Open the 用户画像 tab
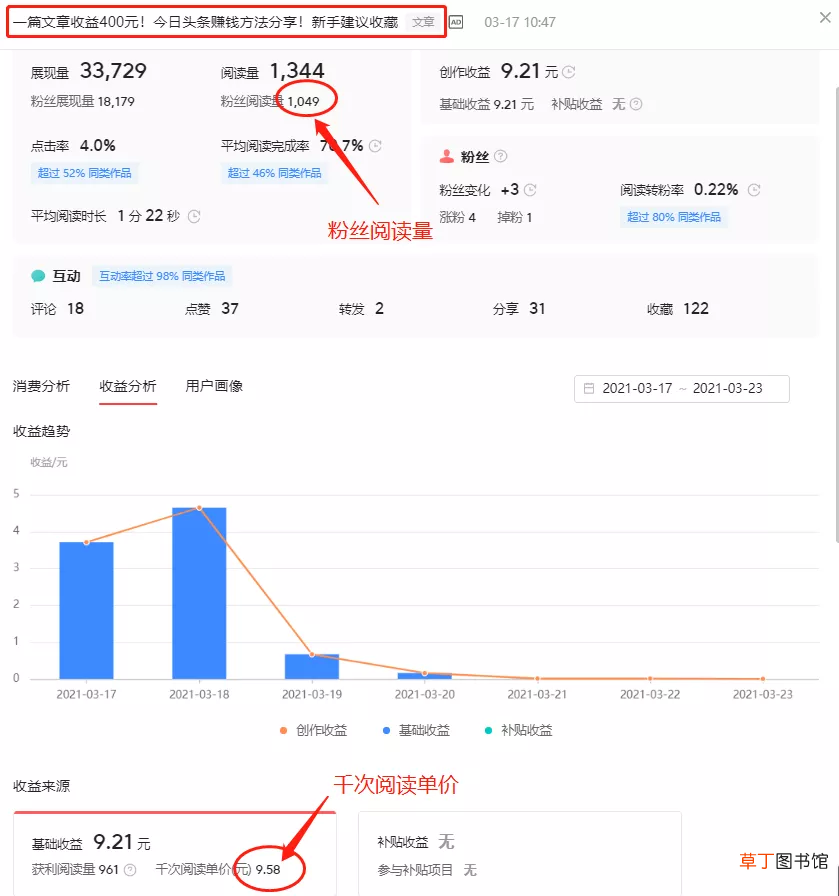Image resolution: width=839 pixels, height=896 pixels. click(x=214, y=386)
